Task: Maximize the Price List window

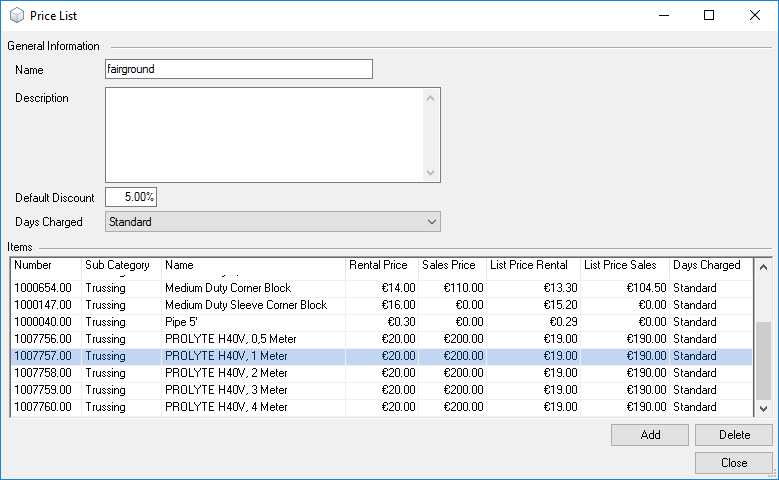Action: 708,16
